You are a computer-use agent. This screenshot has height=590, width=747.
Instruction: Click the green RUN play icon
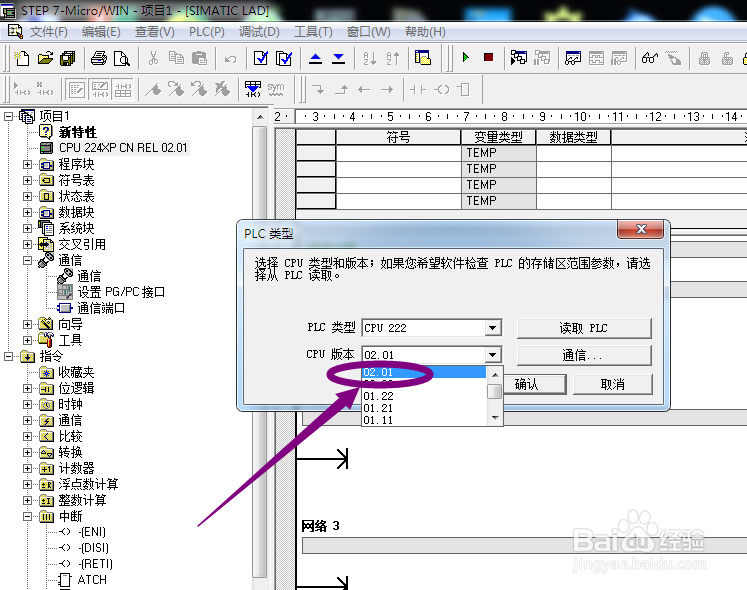pyautogui.click(x=465, y=58)
